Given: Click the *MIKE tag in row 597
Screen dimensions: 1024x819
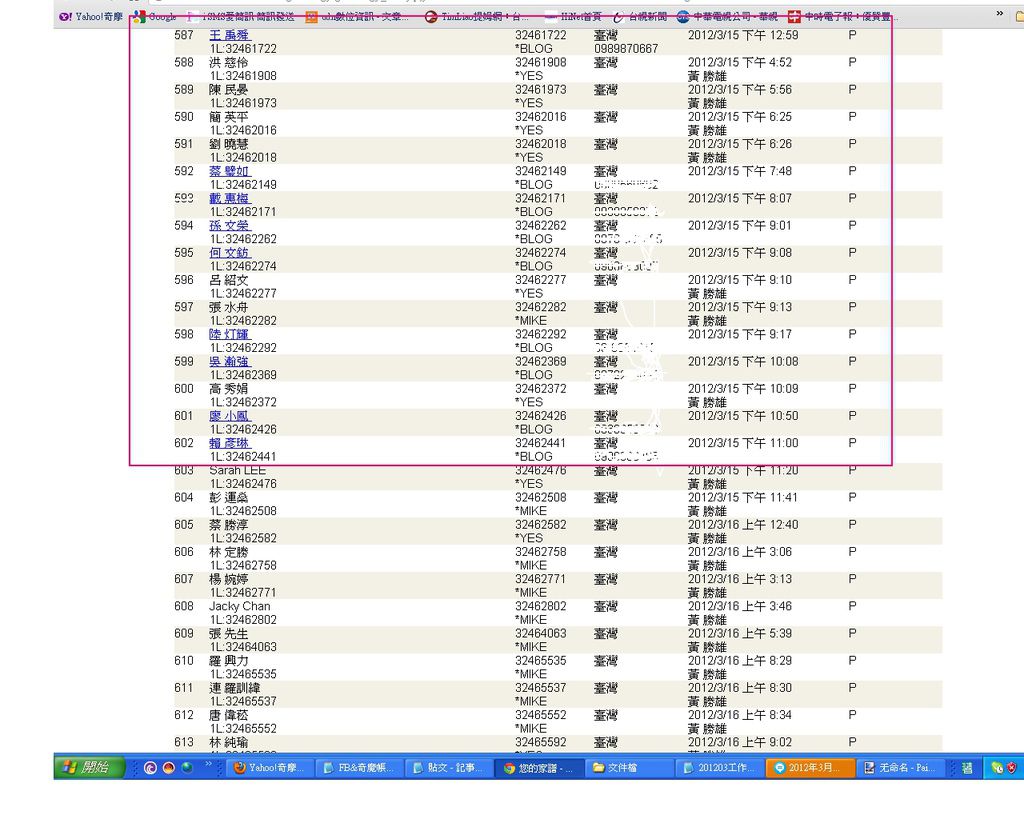Looking at the screenshot, I should pyautogui.click(x=531, y=321).
